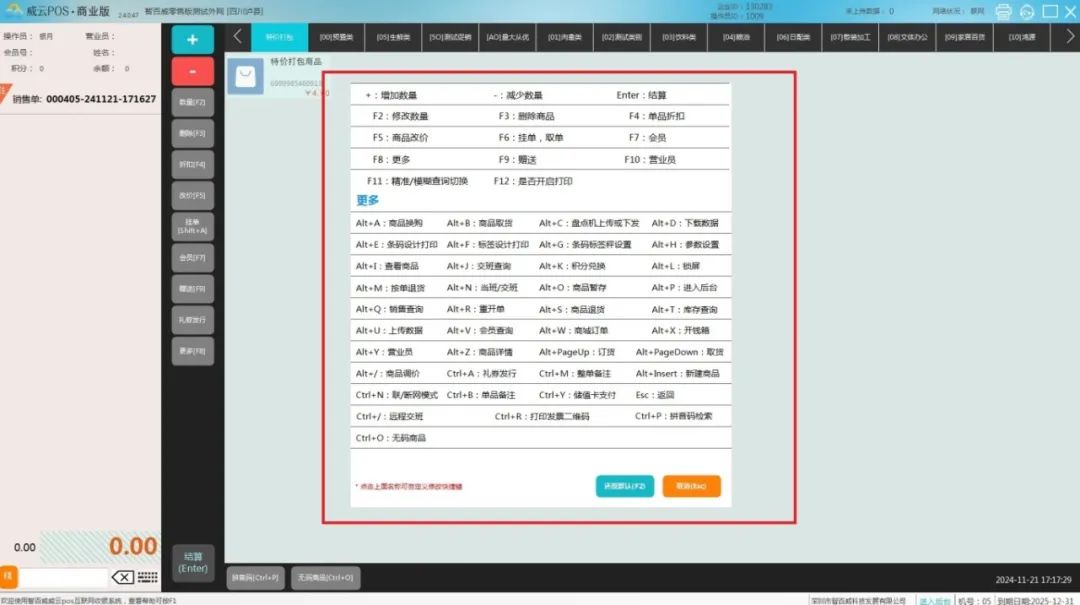The height and width of the screenshot is (605, 1080).
Task: Click the teal plus quantity button
Action: click(192, 39)
